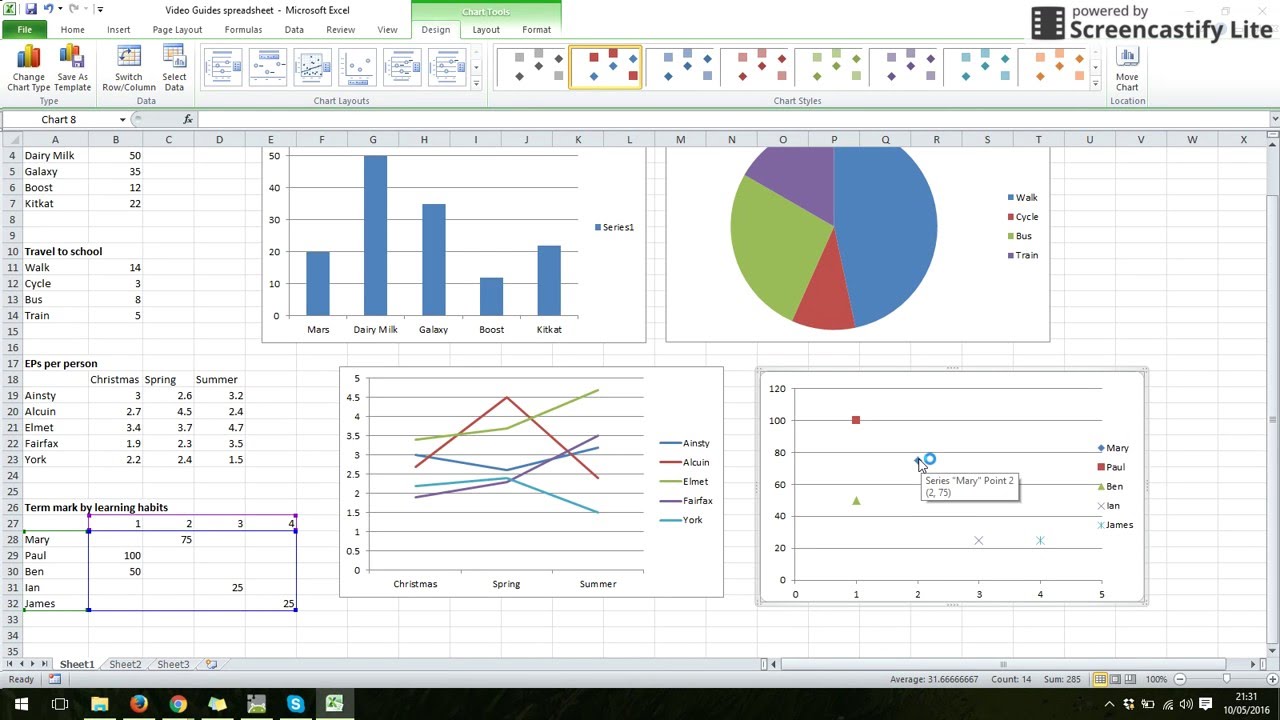This screenshot has height=720, width=1280.
Task: Apply the second chart layout thumbnail
Action: coord(268,67)
